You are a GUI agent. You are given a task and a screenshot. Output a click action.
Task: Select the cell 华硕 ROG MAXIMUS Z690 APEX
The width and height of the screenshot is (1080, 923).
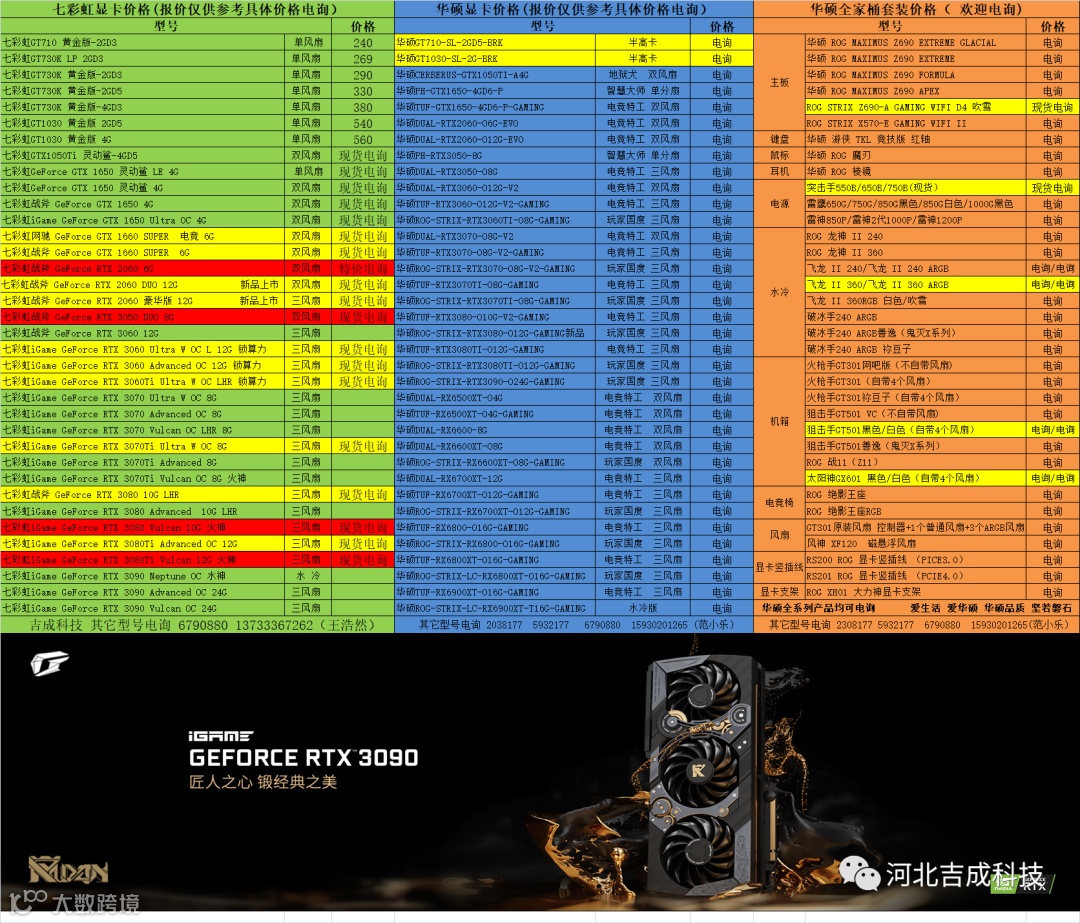915,91
